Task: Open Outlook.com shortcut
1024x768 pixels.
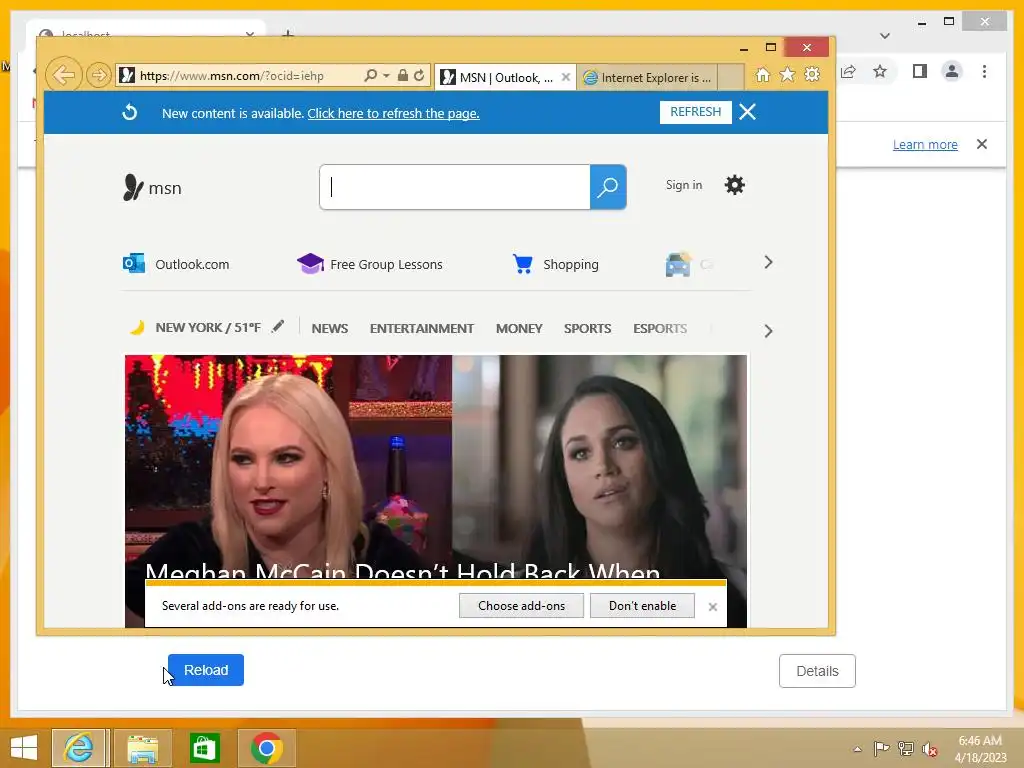Action: 176,264
